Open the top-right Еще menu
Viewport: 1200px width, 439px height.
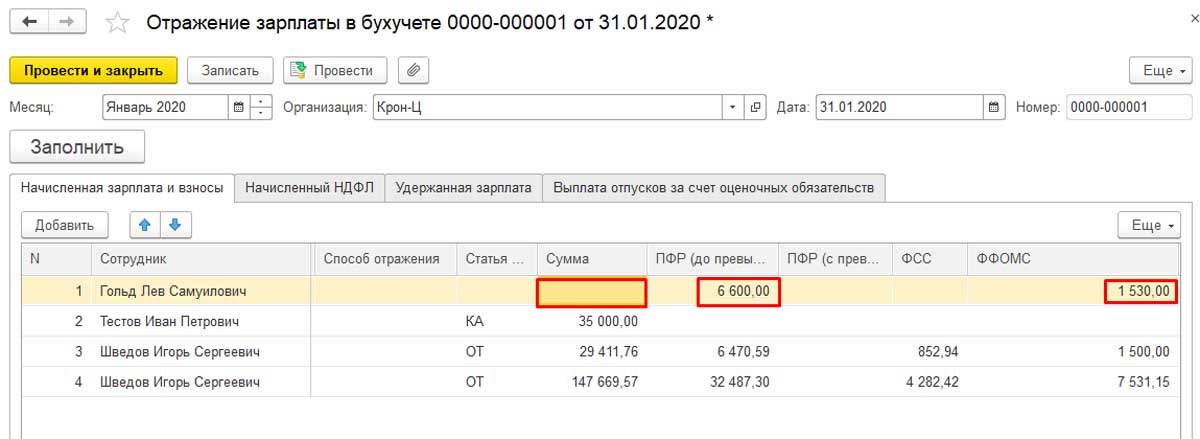point(1160,71)
